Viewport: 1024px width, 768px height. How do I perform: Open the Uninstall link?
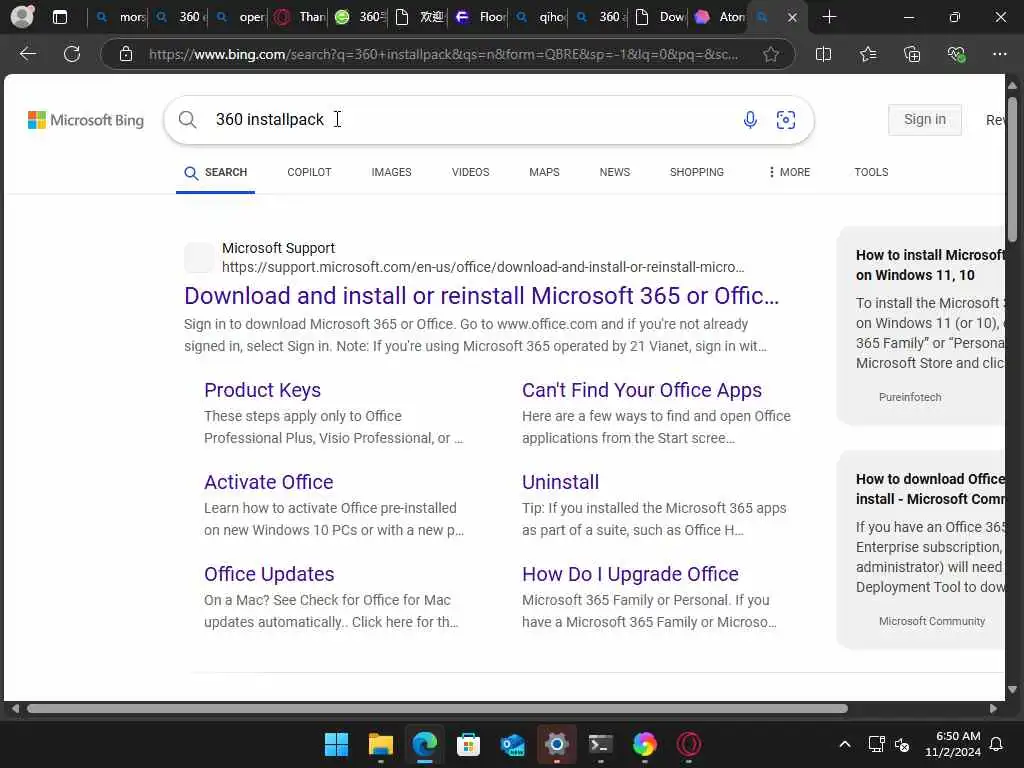coord(560,482)
